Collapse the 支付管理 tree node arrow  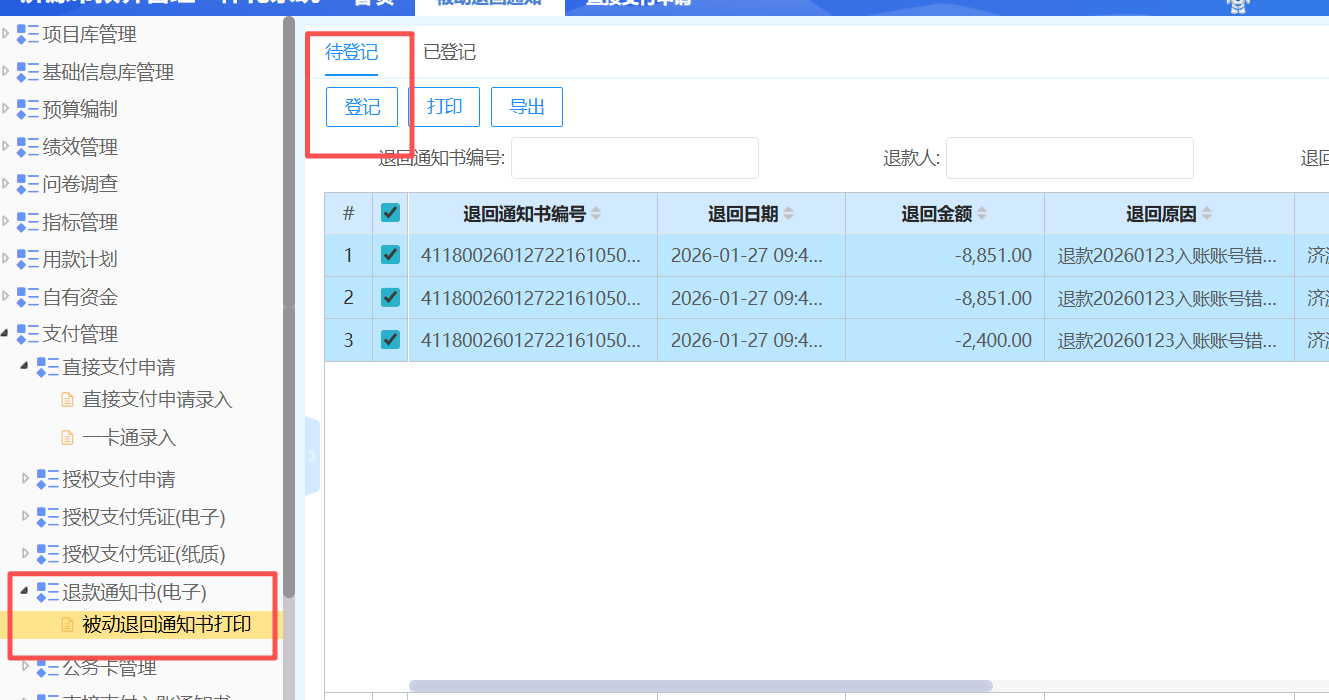pyautogui.click(x=6, y=334)
